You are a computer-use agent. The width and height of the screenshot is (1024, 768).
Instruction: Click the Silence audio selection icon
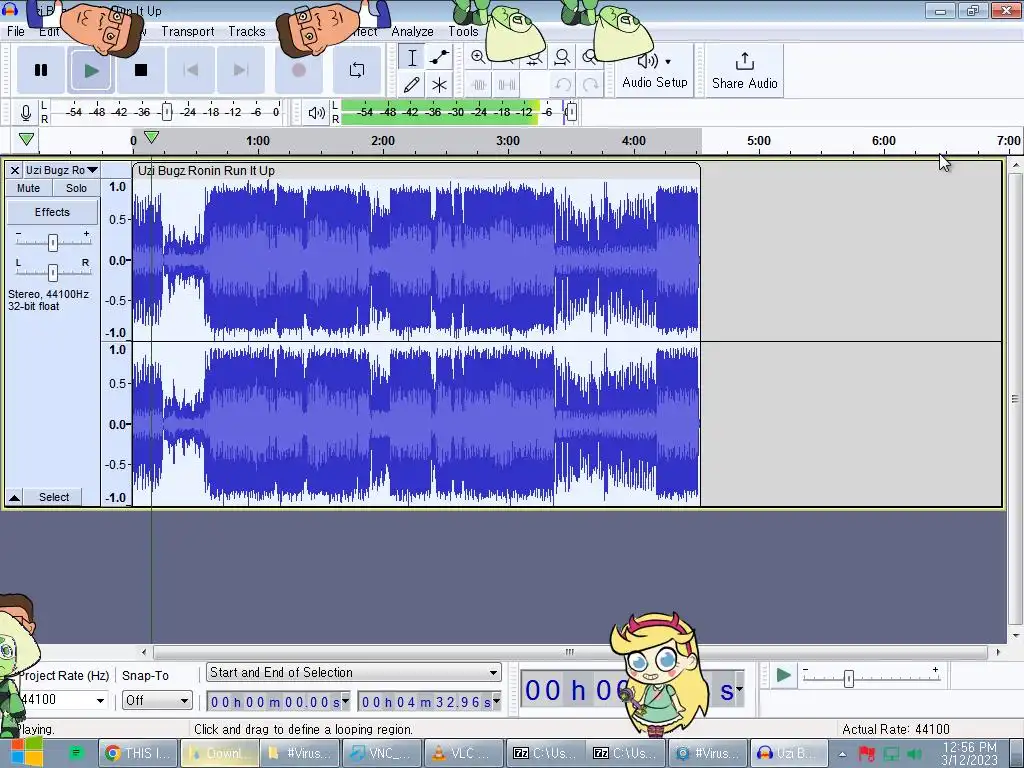tap(507, 85)
